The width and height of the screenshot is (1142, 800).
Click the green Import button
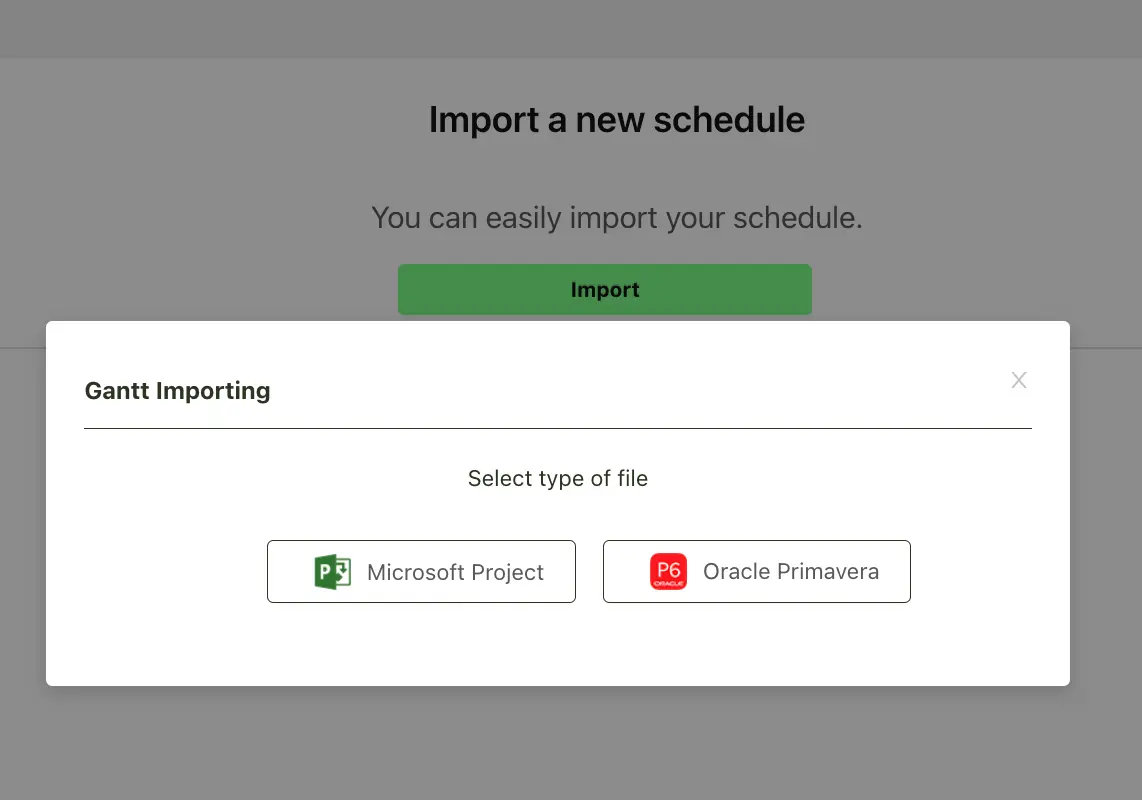[x=605, y=289]
